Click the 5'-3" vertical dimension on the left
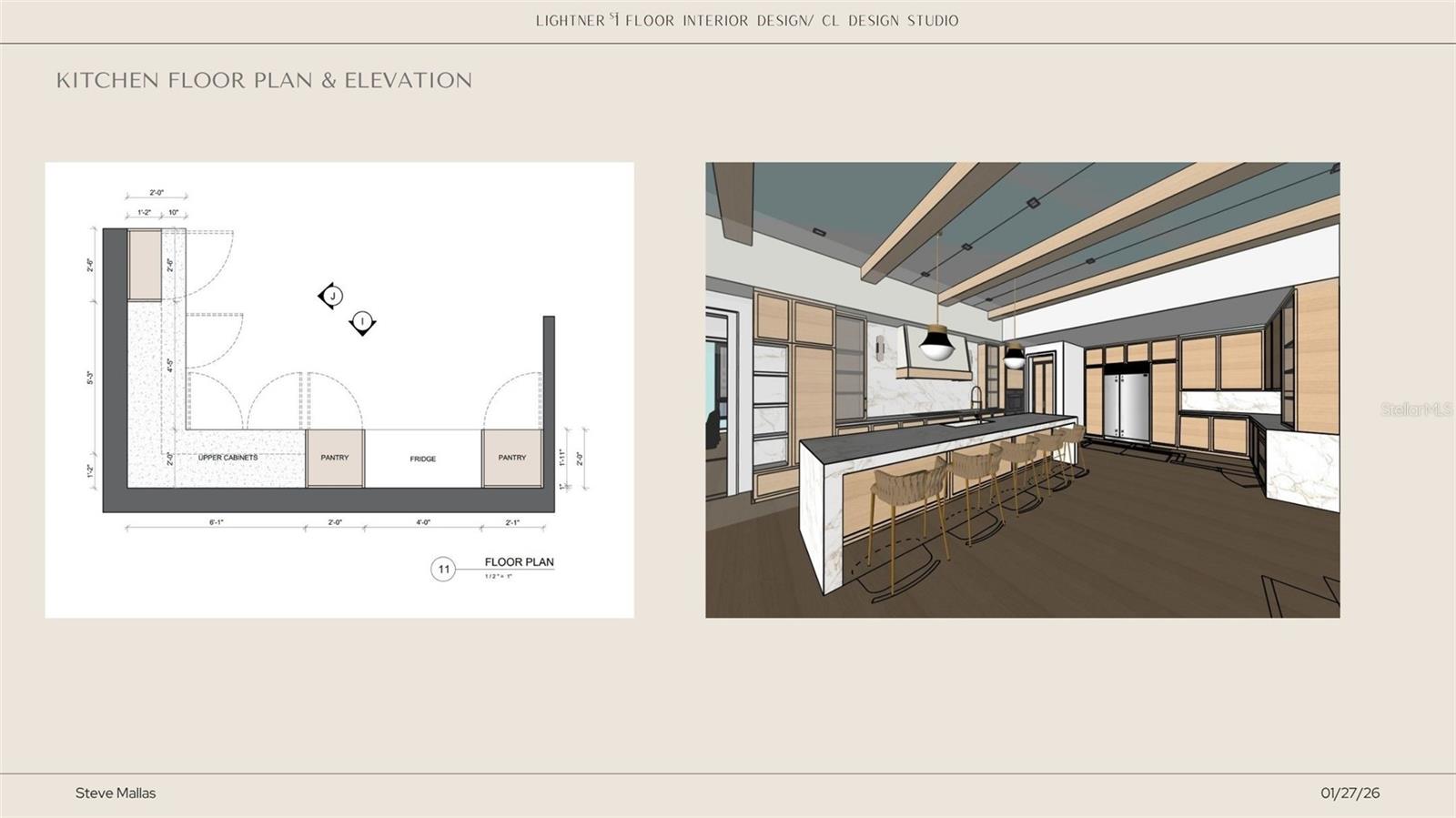The height and width of the screenshot is (818, 1456). tap(90, 377)
